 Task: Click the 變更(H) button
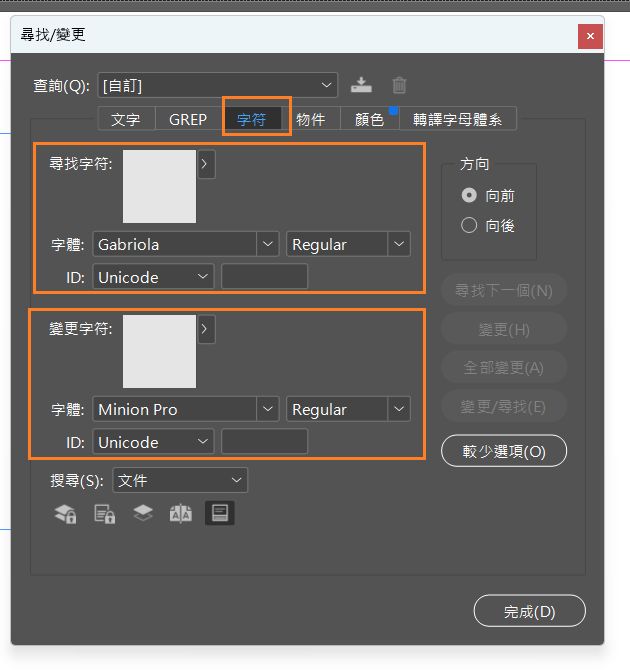point(504,329)
